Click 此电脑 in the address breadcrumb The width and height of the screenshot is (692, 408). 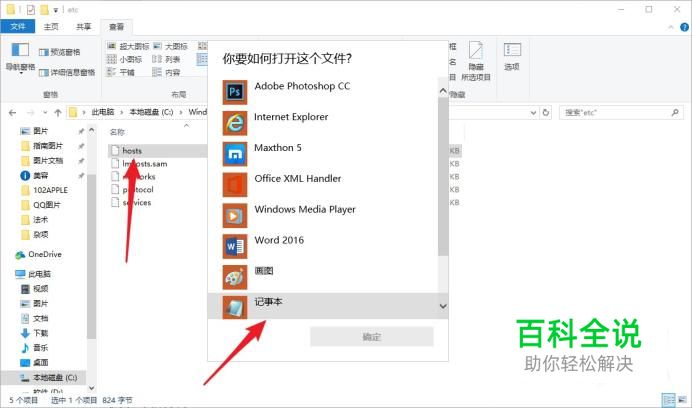(103, 112)
